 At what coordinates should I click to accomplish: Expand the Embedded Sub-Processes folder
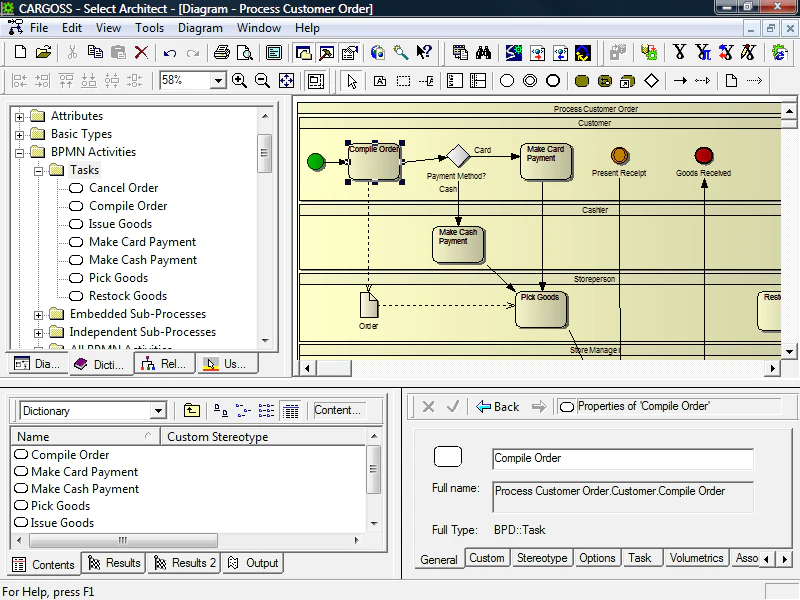[38, 315]
